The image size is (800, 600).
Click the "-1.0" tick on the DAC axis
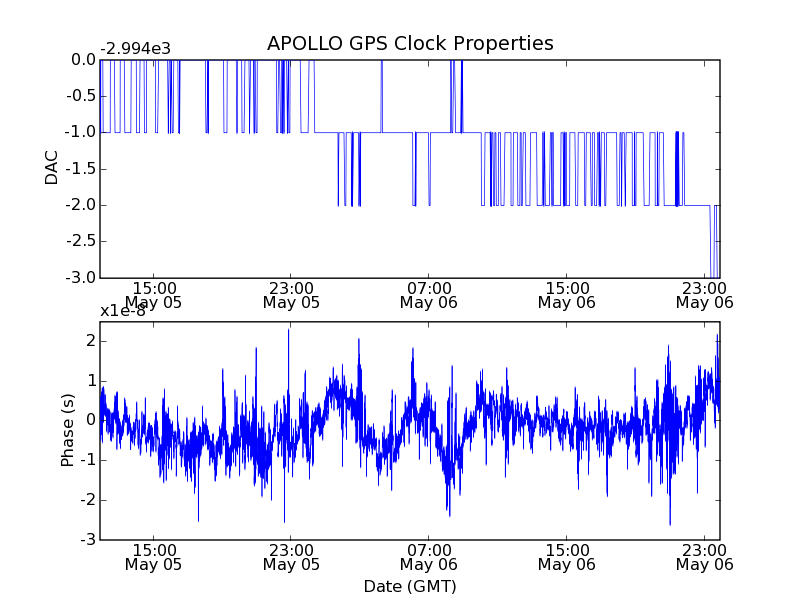[x=81, y=132]
